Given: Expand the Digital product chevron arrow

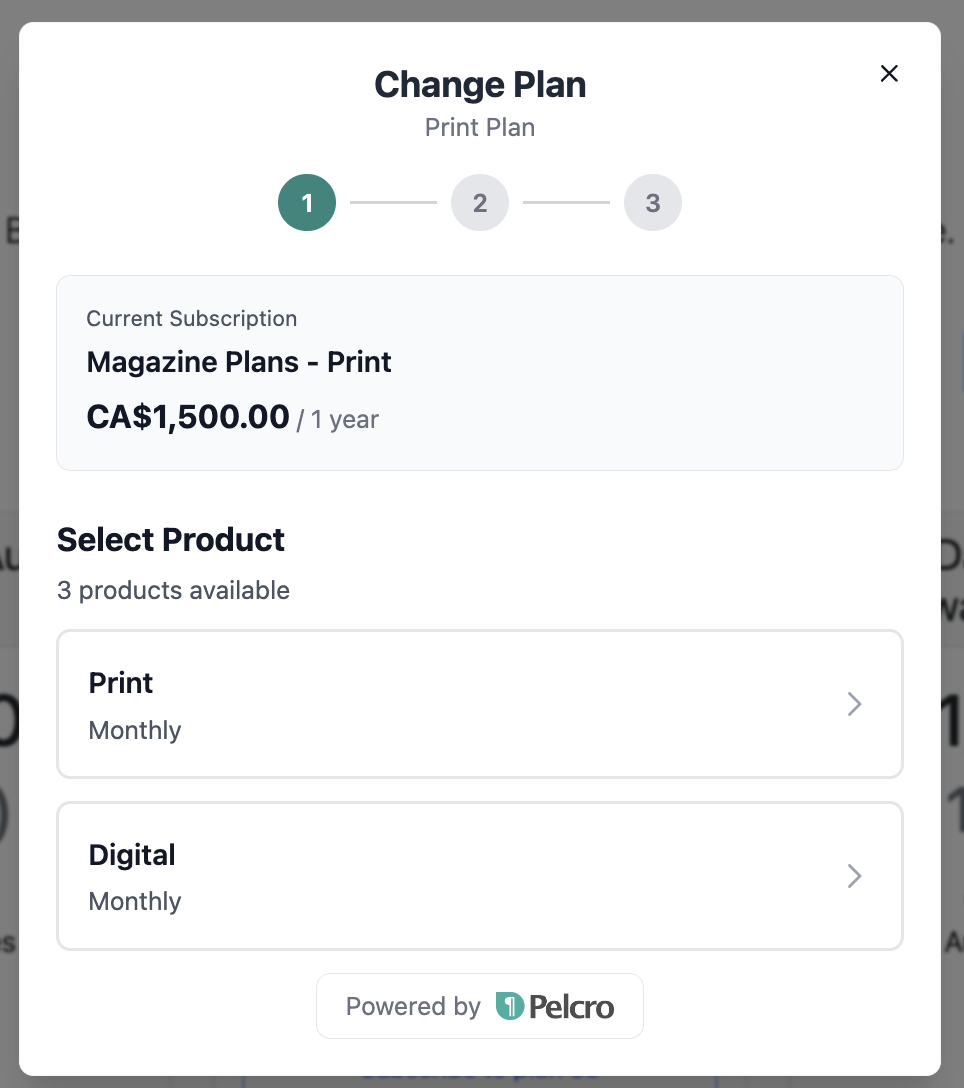Looking at the screenshot, I should coord(854,876).
